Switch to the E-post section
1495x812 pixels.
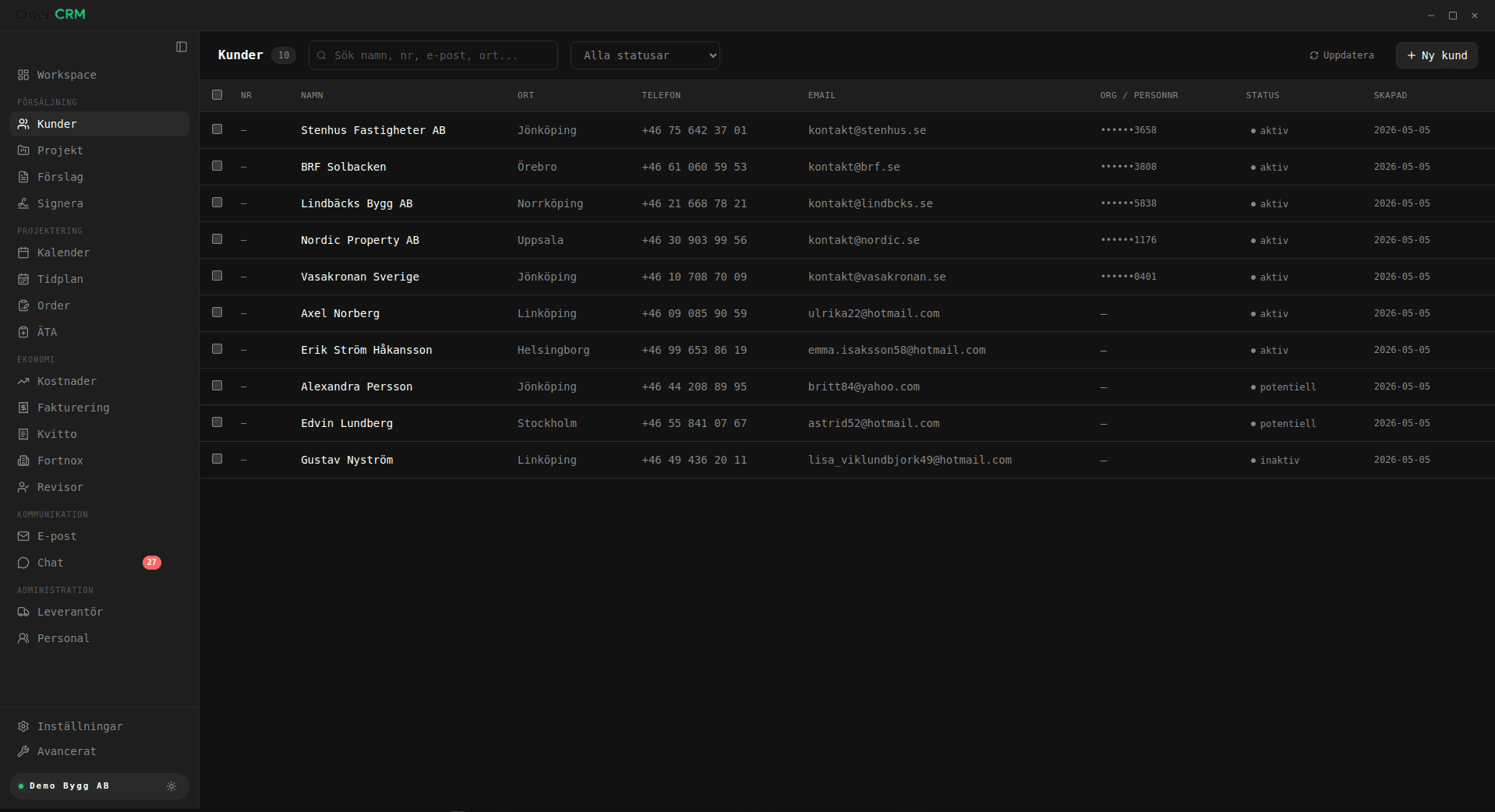coord(99,536)
